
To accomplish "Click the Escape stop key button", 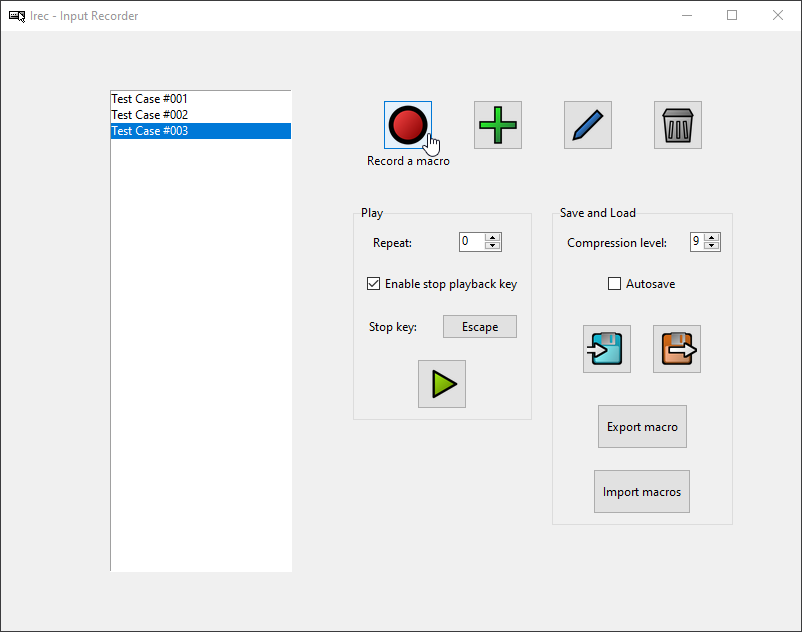I will tap(480, 327).
